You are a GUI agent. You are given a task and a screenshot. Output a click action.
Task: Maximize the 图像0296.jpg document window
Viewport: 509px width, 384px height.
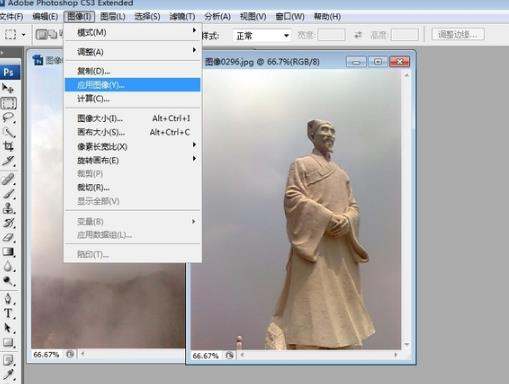click(377, 62)
